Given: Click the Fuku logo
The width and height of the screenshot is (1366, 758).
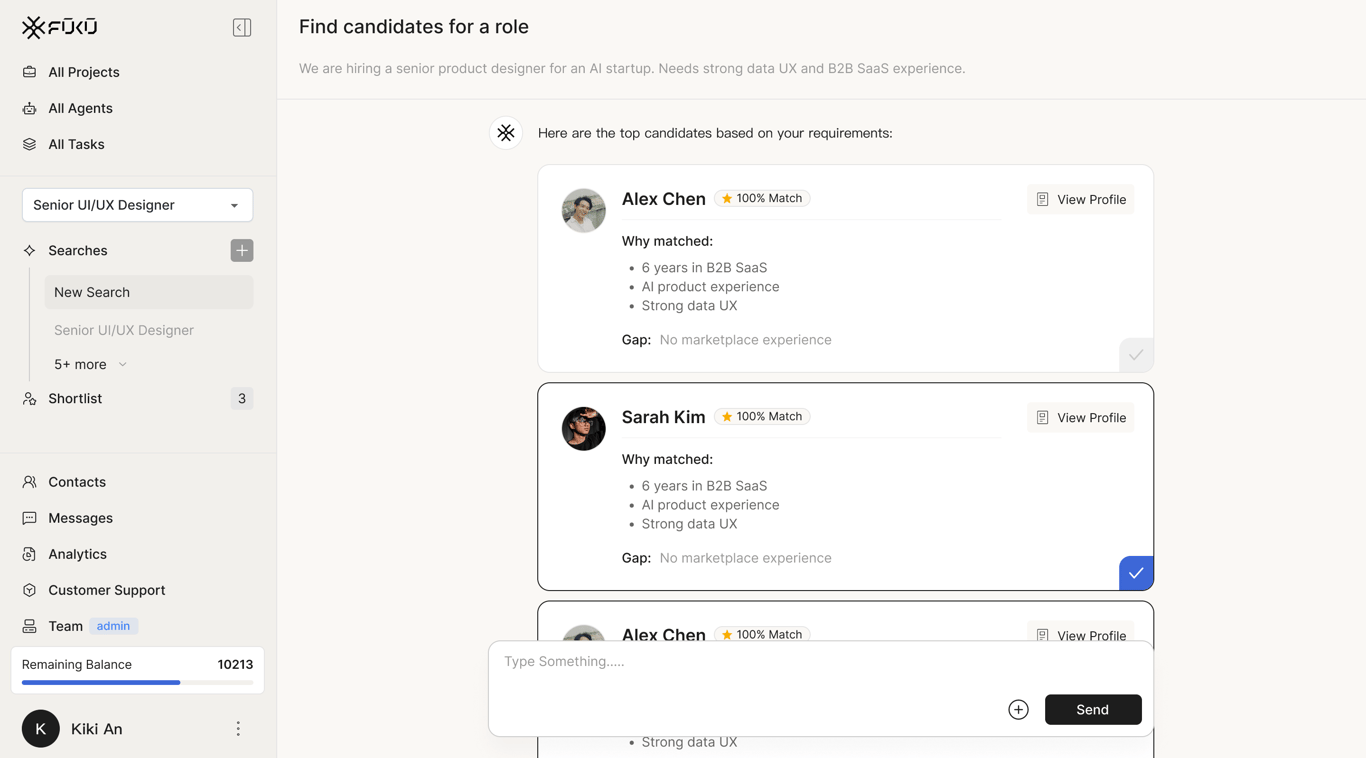Looking at the screenshot, I should click(x=60, y=27).
